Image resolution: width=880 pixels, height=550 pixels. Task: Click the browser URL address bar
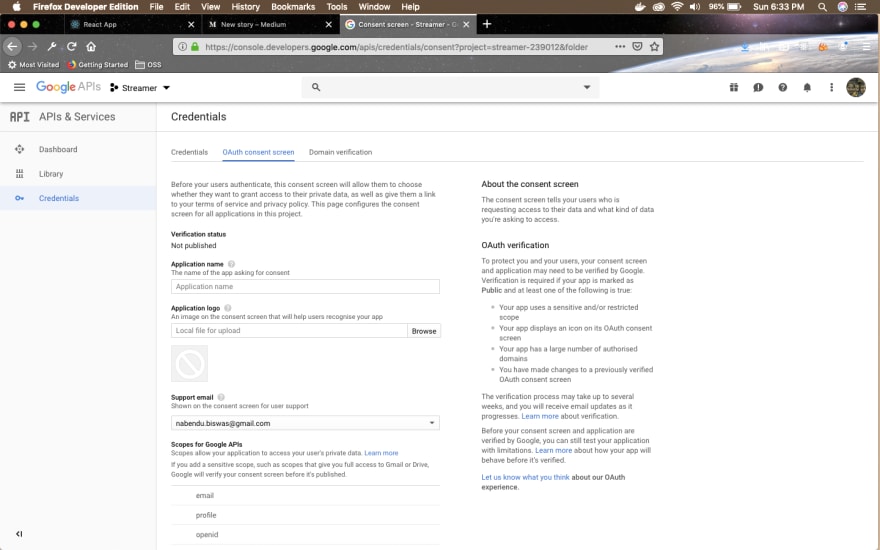pos(396,47)
